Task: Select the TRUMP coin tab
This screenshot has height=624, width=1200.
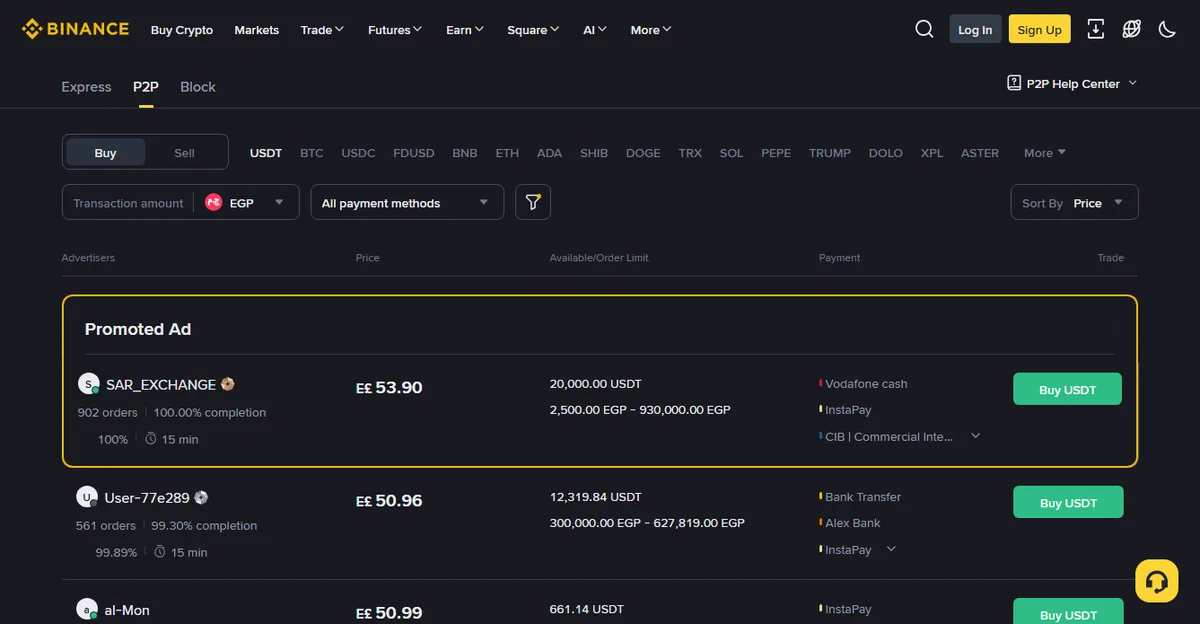Action: [x=830, y=153]
